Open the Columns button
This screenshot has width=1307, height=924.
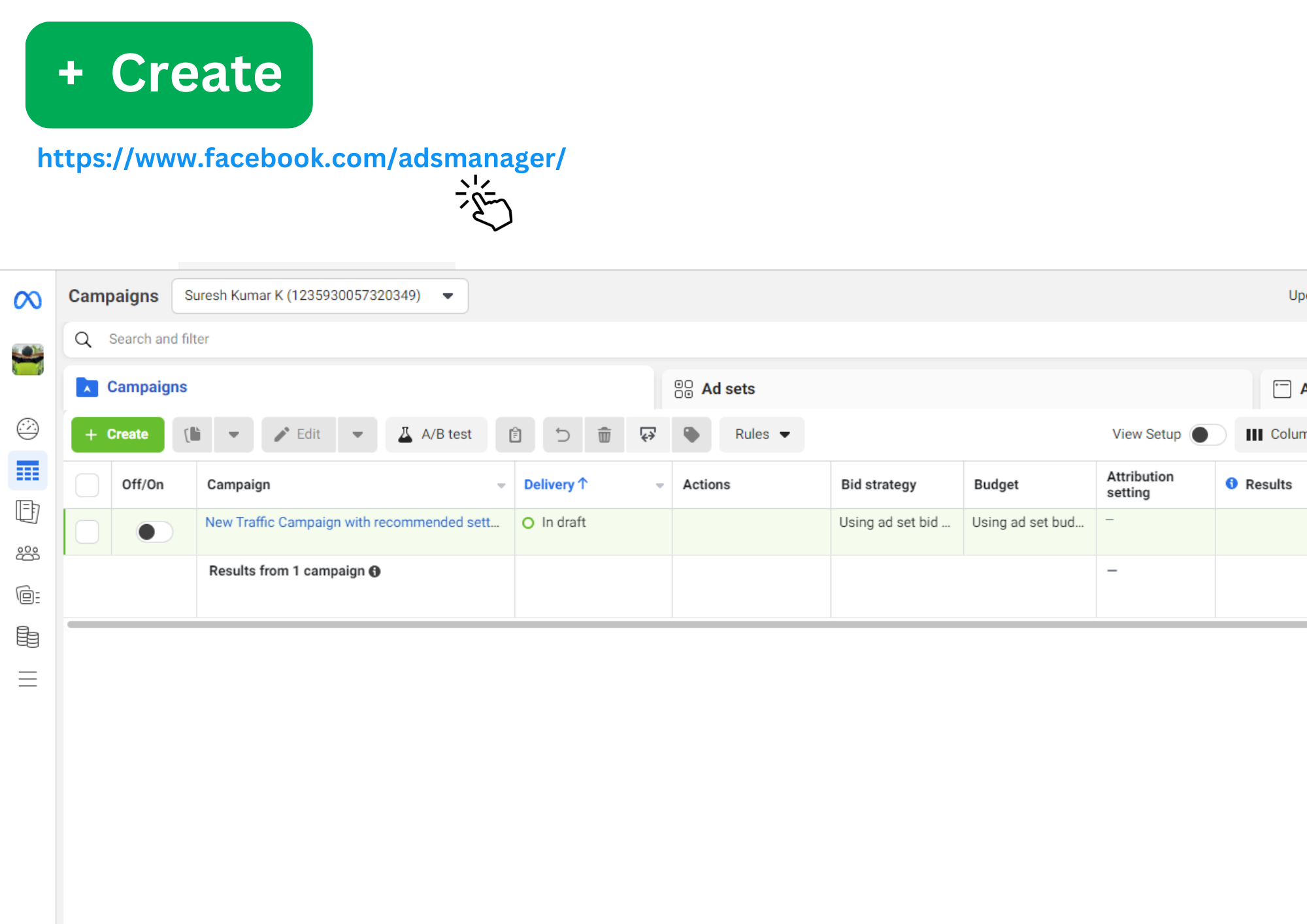[x=1271, y=435]
